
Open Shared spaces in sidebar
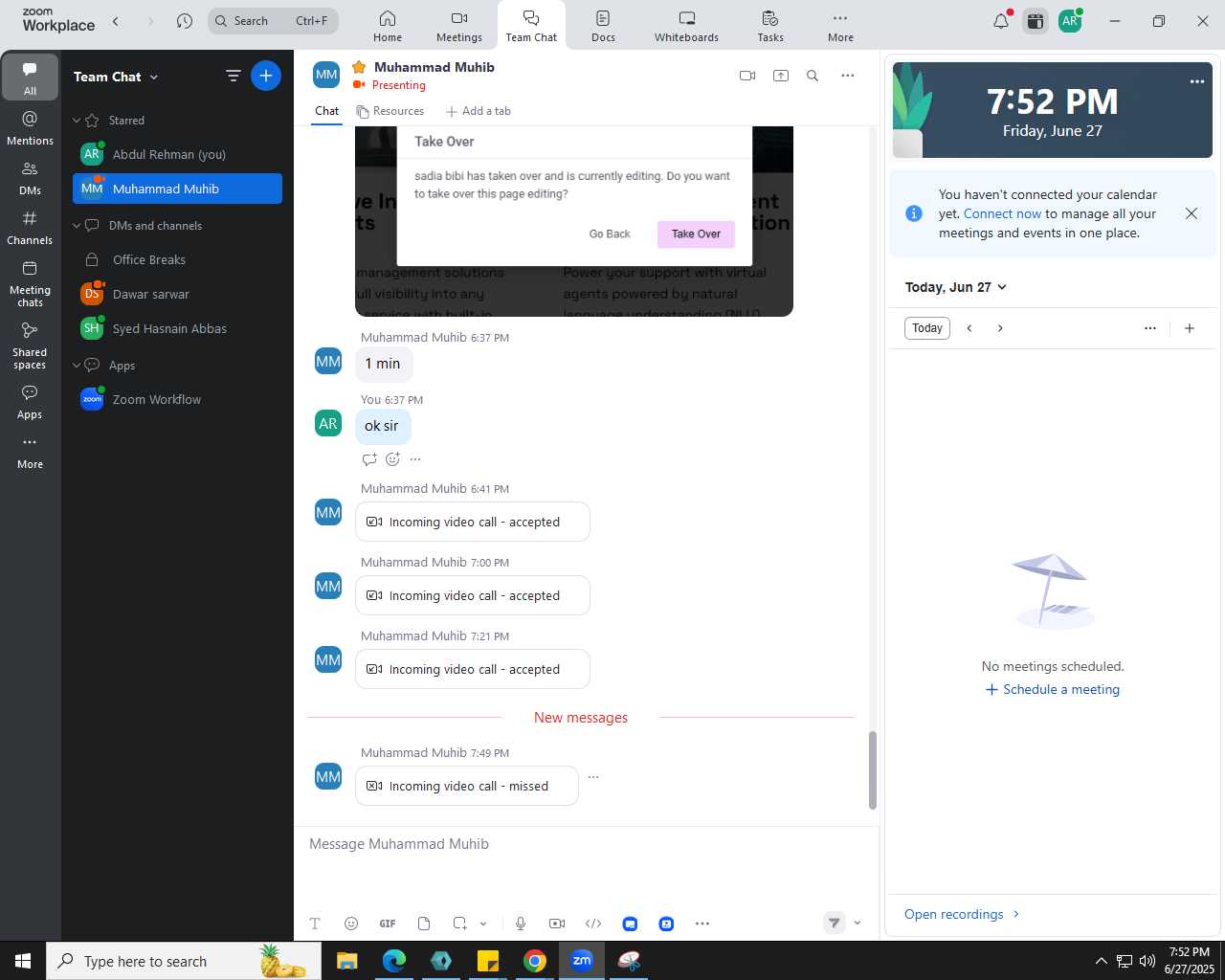pyautogui.click(x=30, y=345)
